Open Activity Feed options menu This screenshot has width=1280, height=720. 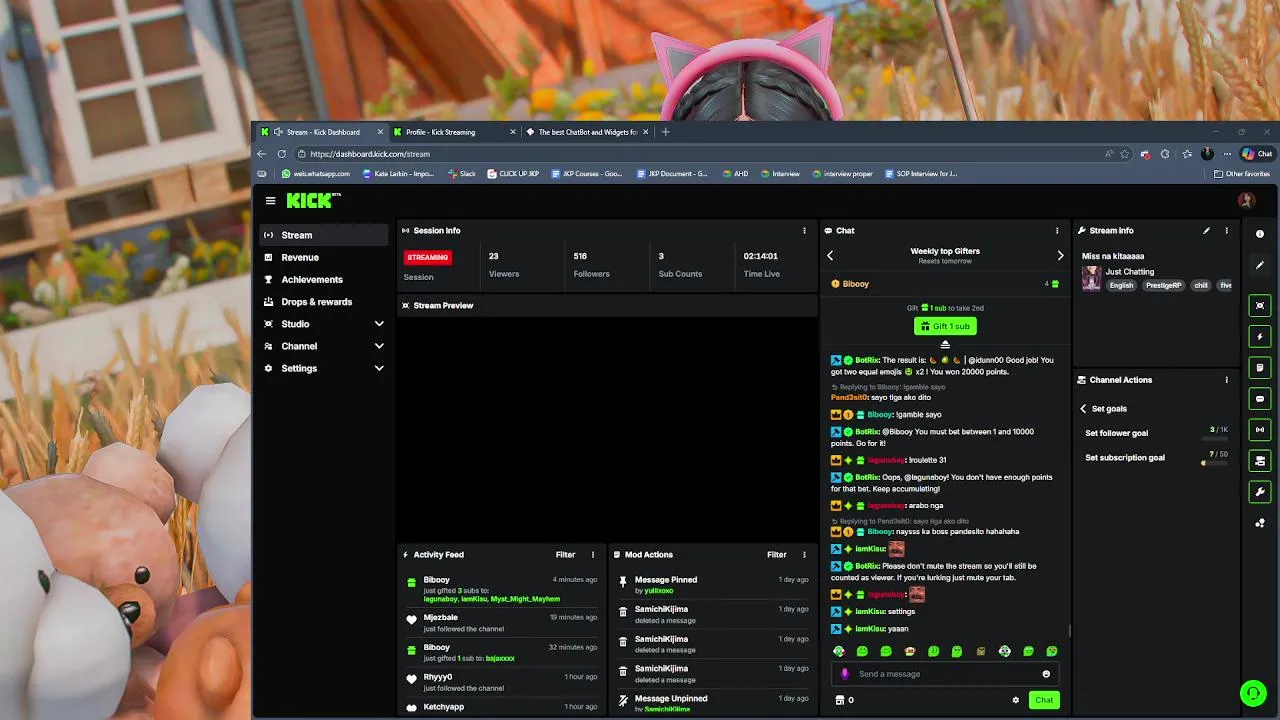593,555
